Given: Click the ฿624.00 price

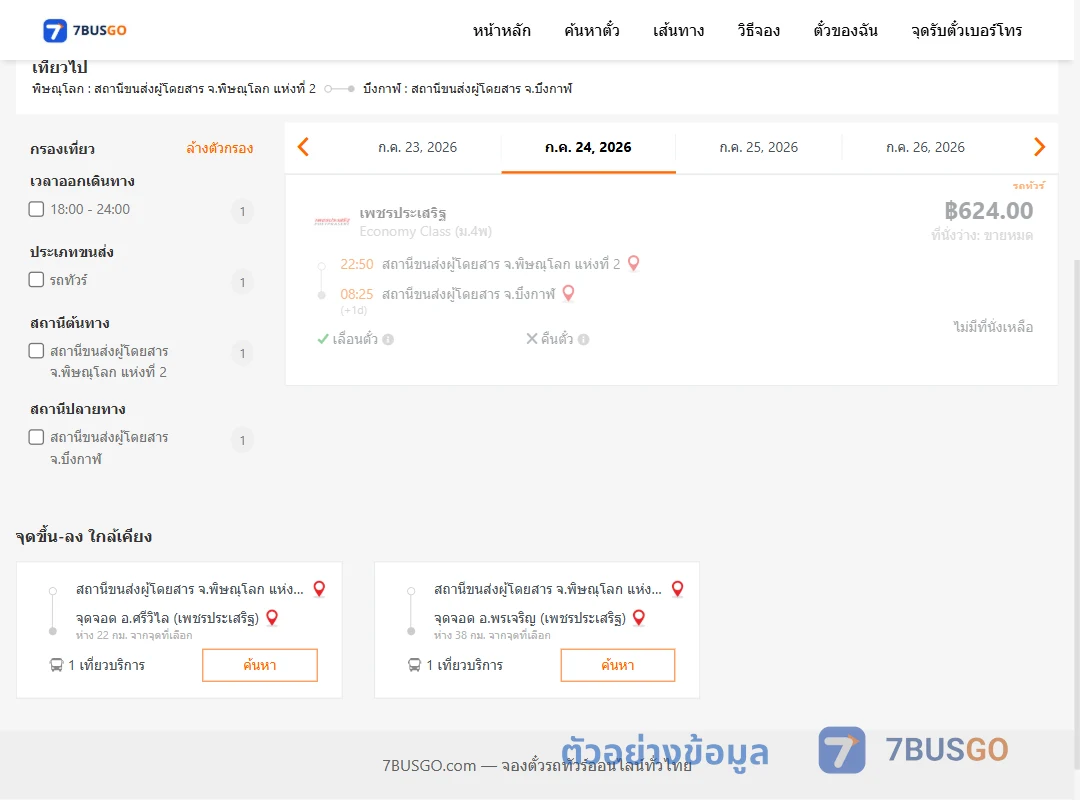Looking at the screenshot, I should (988, 210).
